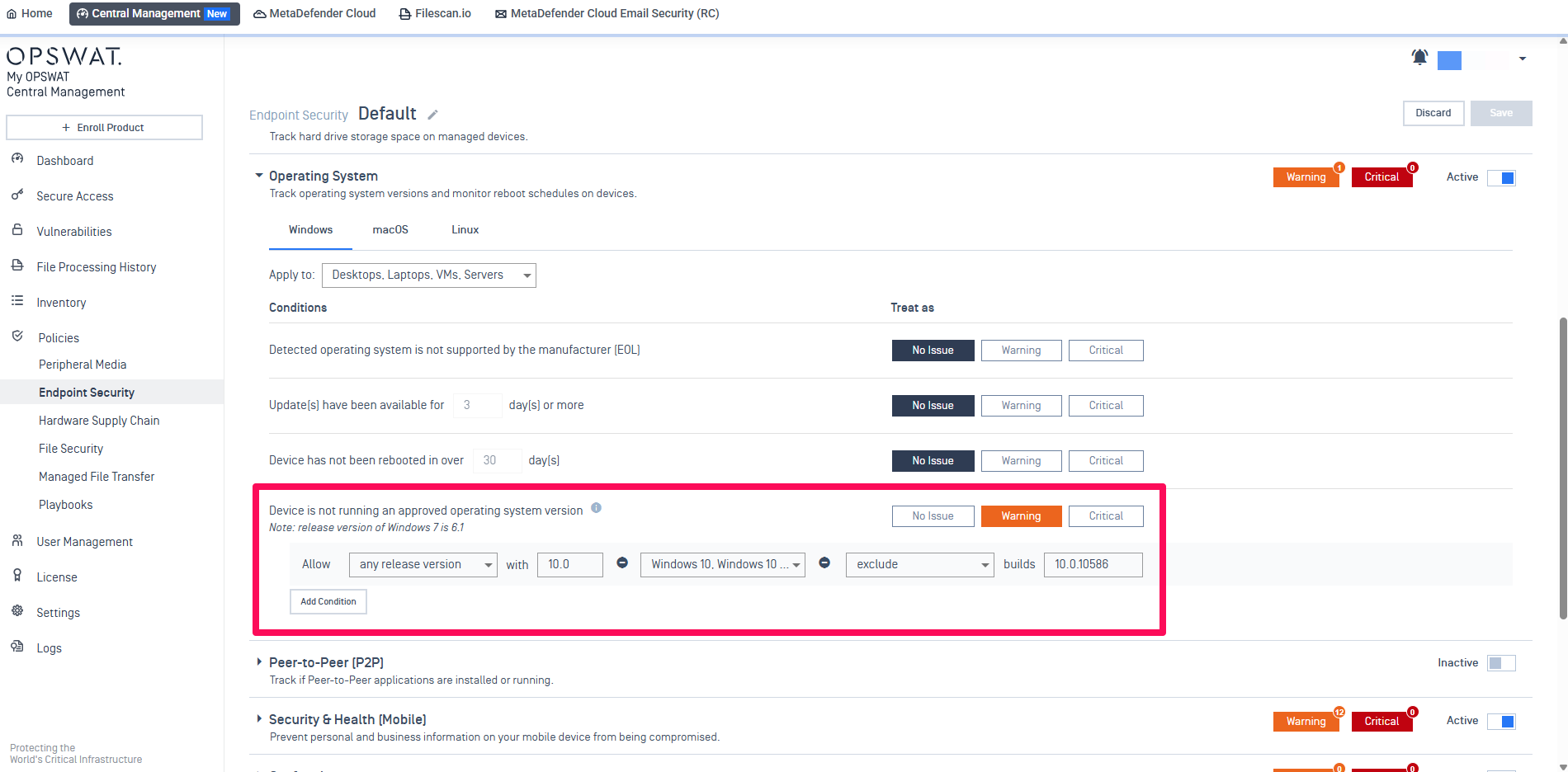Open the user account dropdown arrow
The width and height of the screenshot is (1568, 772).
tap(1523, 59)
